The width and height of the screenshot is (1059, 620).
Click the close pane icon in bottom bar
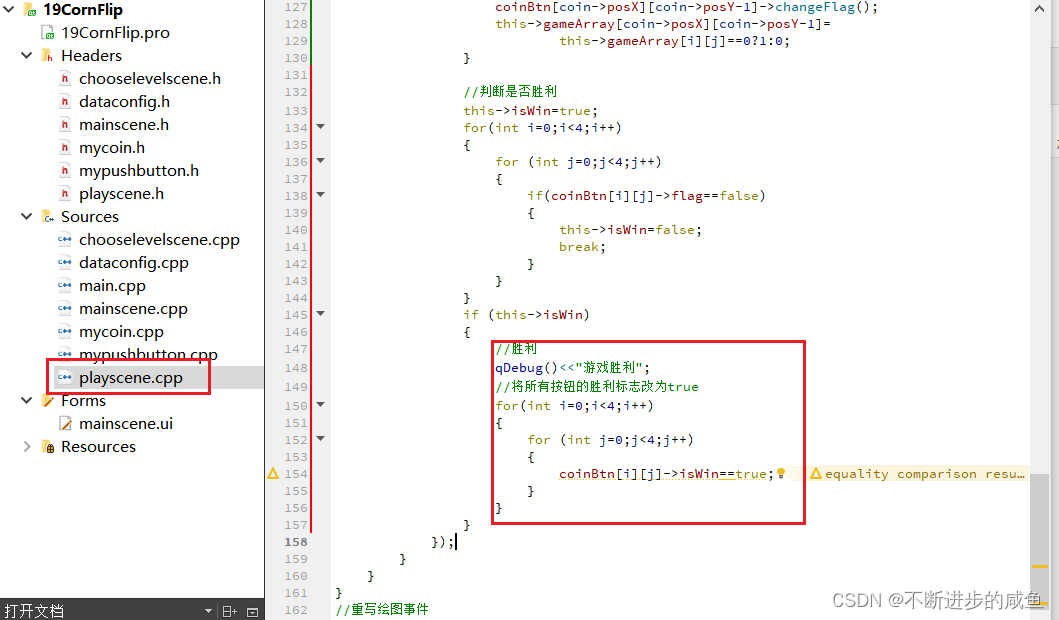[253, 612]
